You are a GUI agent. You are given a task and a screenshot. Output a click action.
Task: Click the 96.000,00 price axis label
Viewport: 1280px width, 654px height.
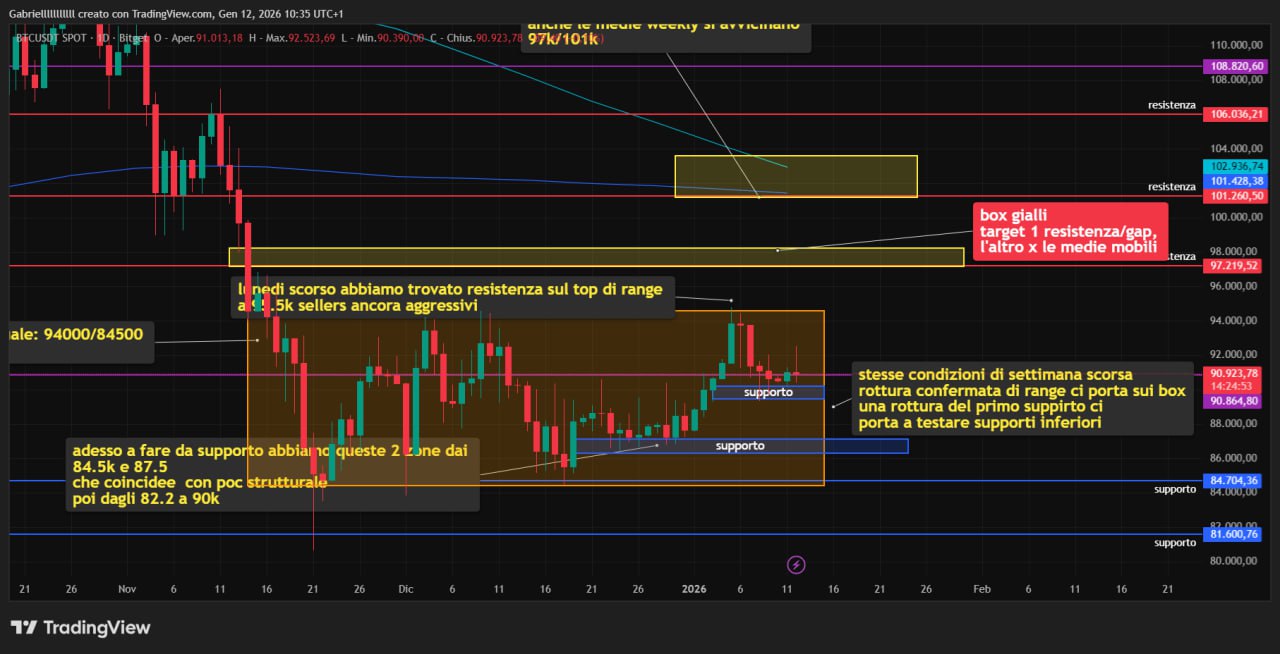coord(1236,285)
